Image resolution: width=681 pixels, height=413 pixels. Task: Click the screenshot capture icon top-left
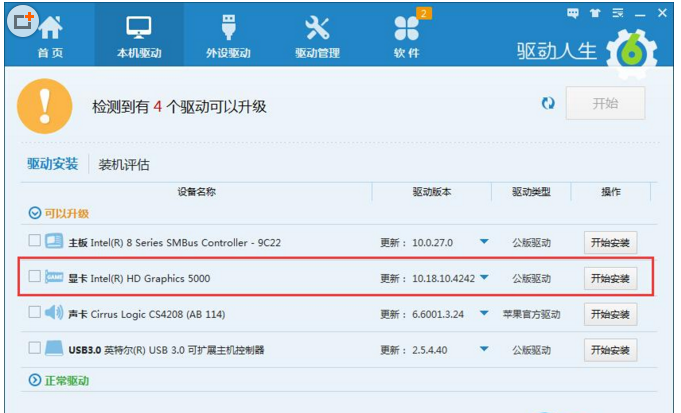[23, 20]
